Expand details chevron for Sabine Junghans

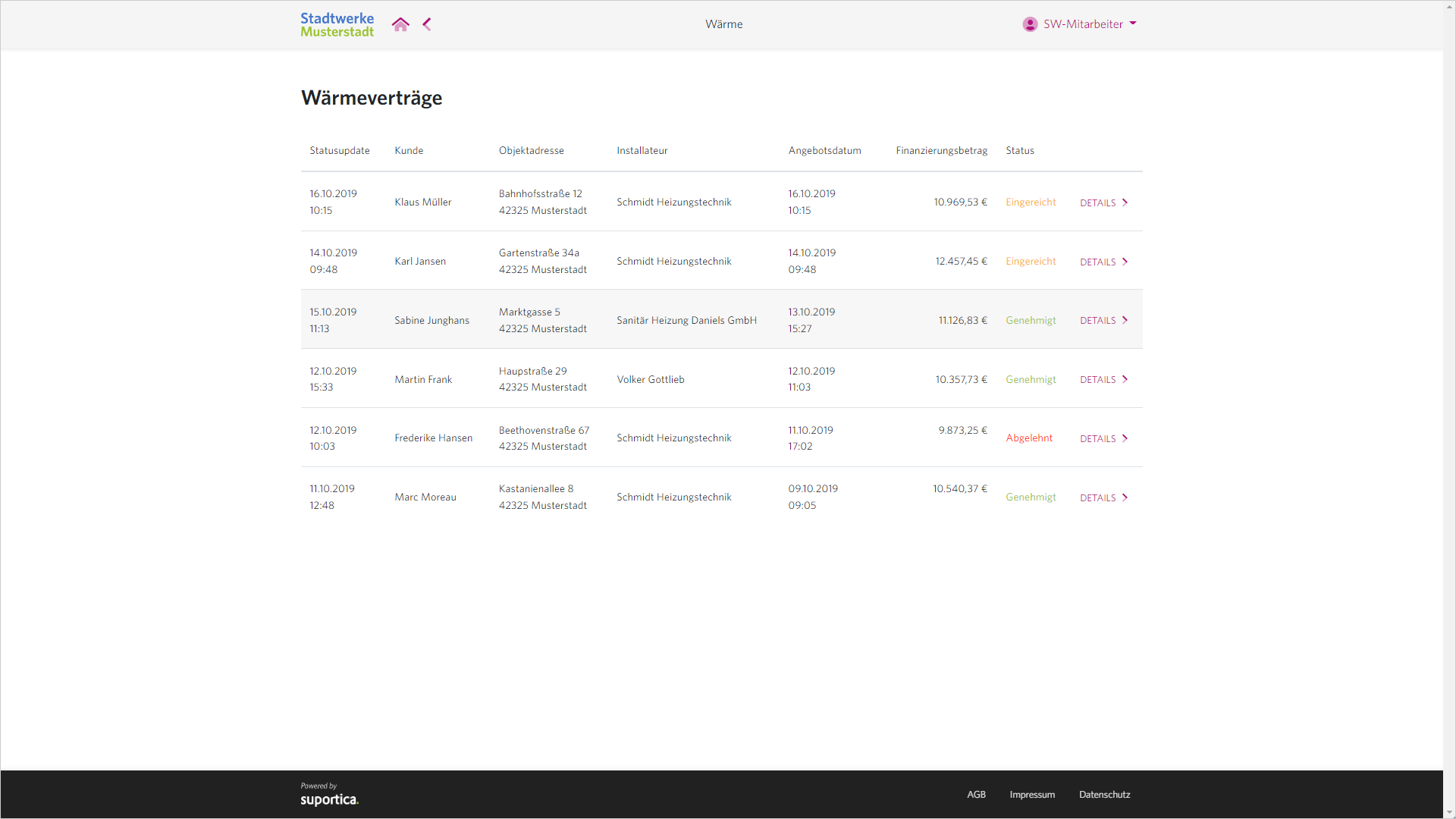point(1125,320)
